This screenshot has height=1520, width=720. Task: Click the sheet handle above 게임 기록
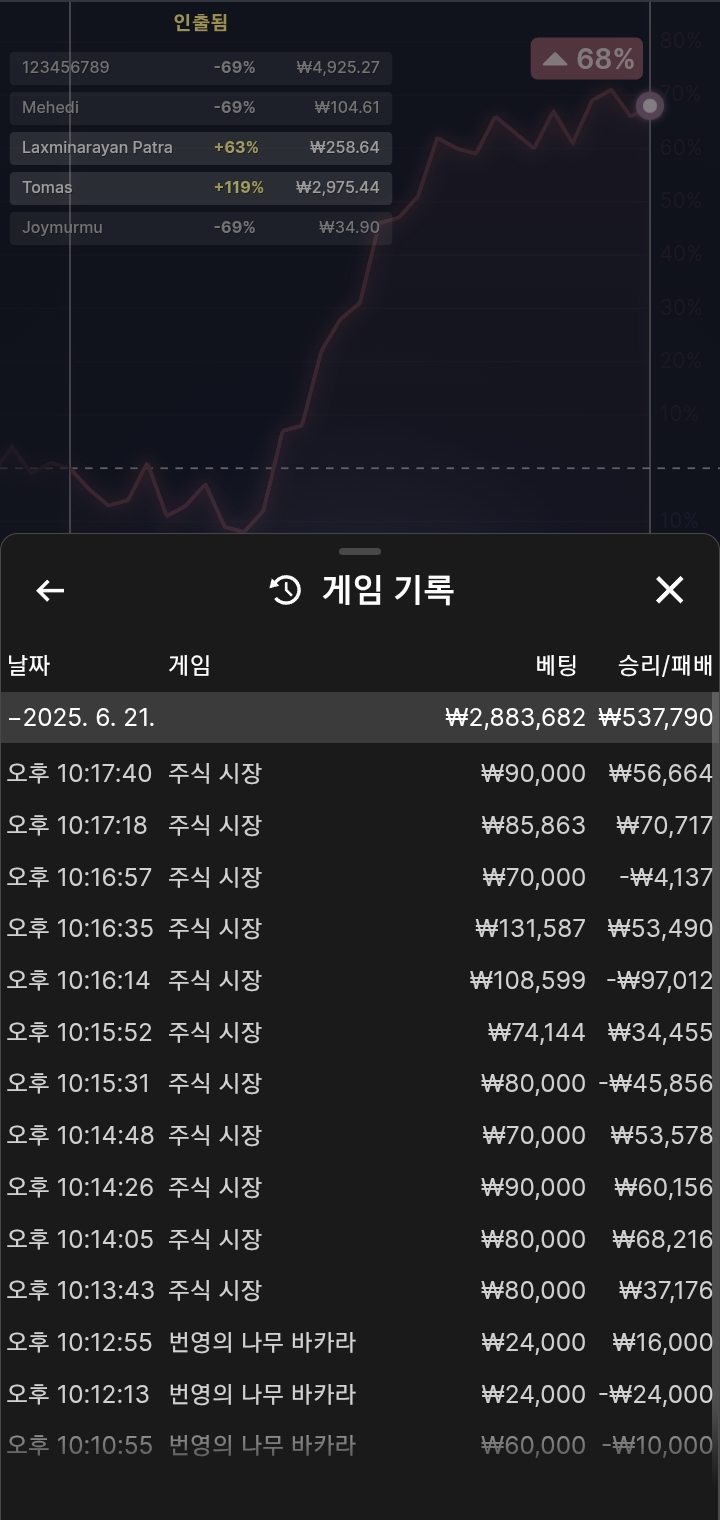tap(360, 551)
